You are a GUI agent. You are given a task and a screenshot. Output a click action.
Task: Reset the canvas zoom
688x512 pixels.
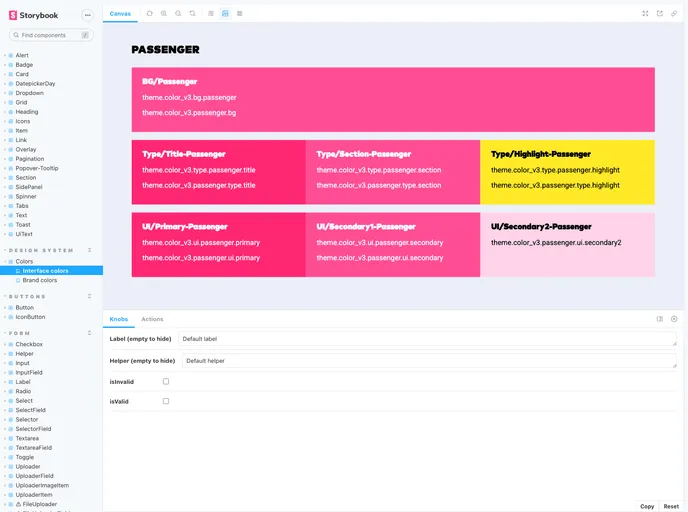[x=193, y=14]
